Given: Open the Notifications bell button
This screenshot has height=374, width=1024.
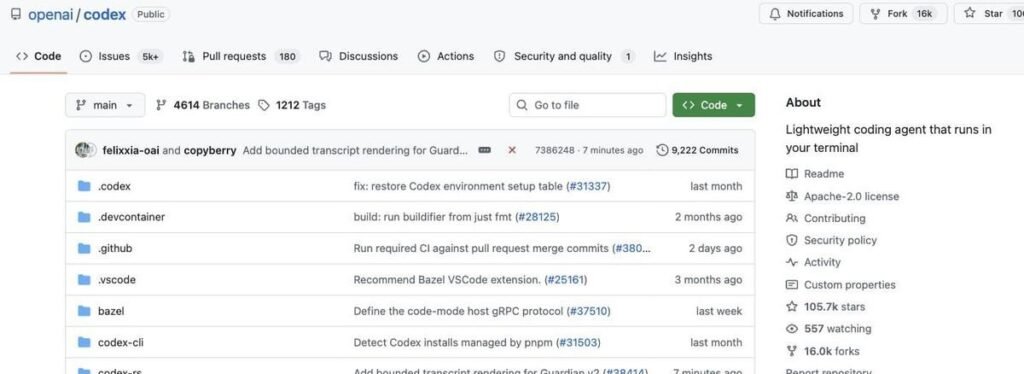Looking at the screenshot, I should (806, 14).
